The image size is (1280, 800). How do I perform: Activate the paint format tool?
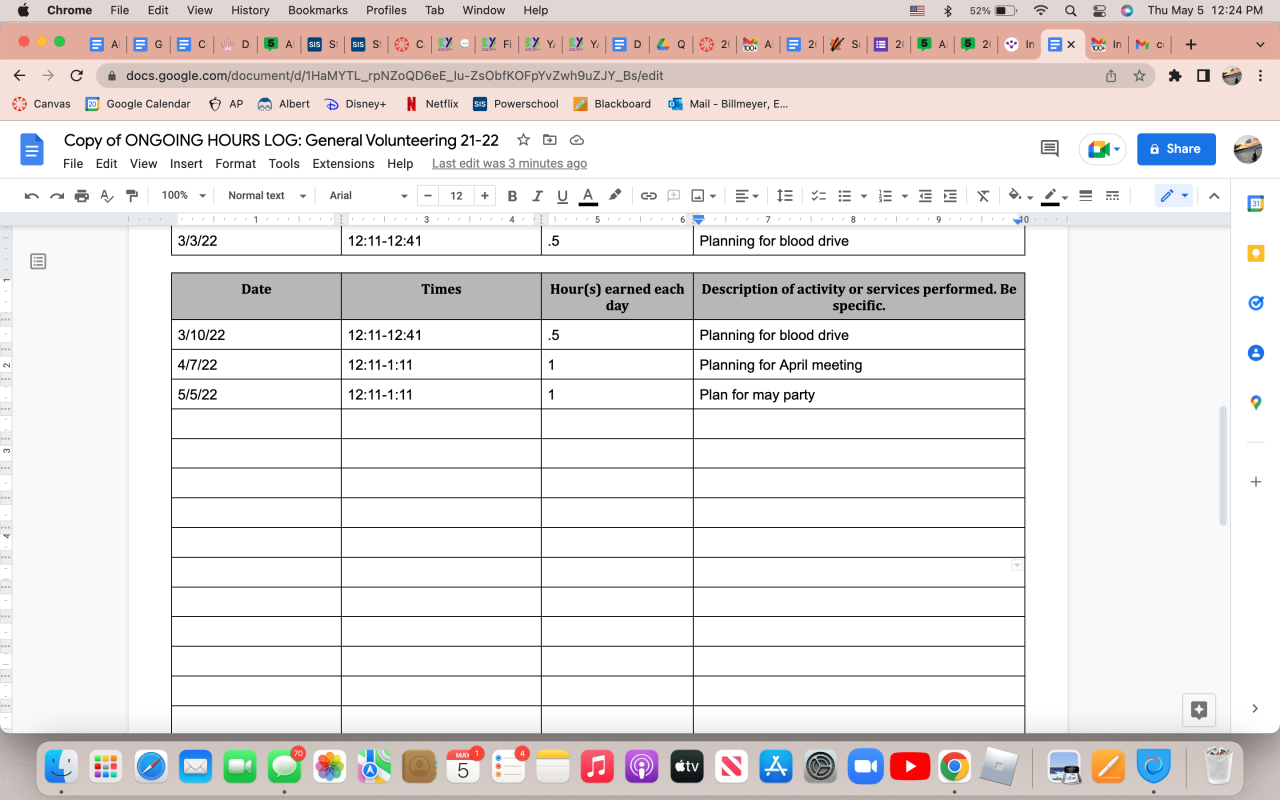(x=132, y=196)
